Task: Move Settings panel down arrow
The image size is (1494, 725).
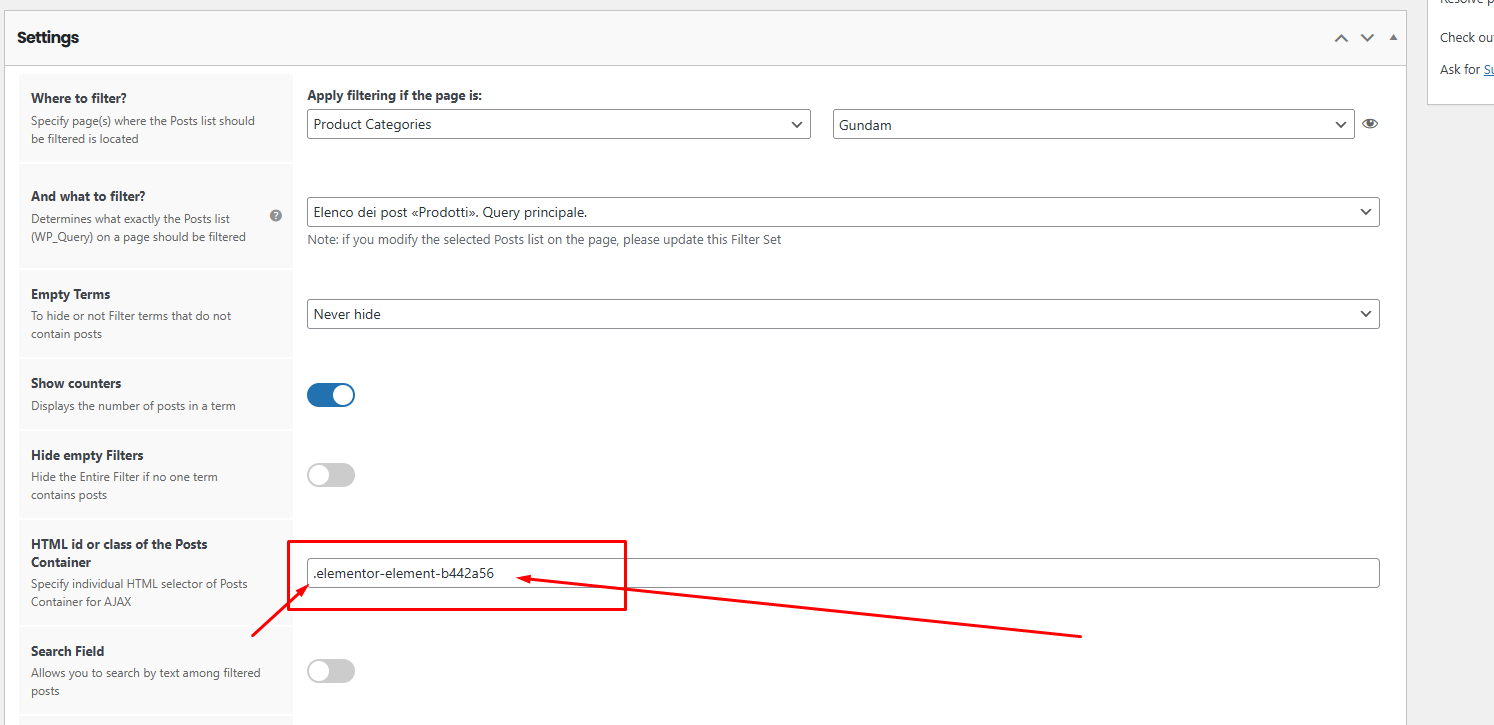Action: point(1367,38)
